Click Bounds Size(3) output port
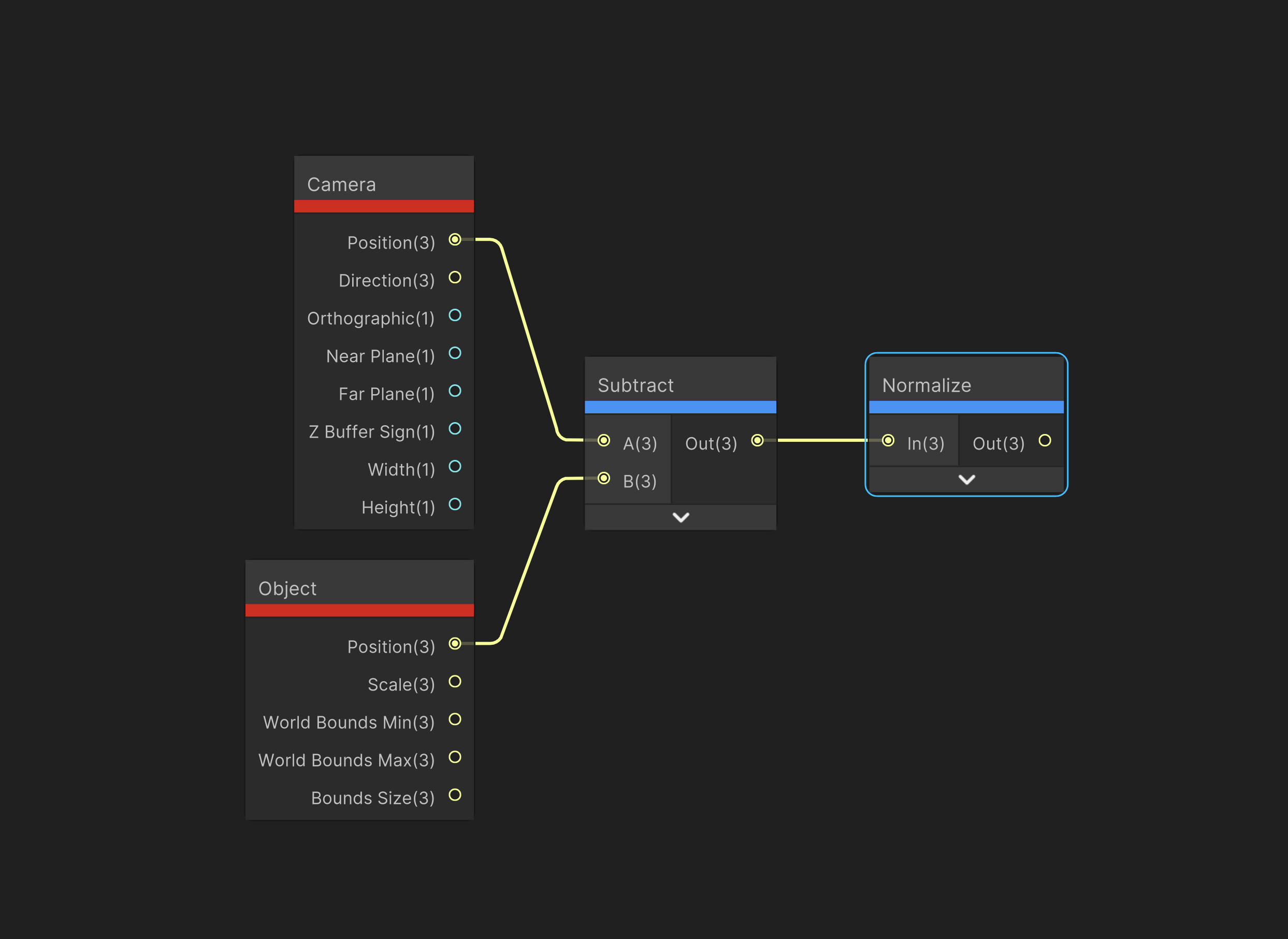The height and width of the screenshot is (939, 1288). coord(455,794)
